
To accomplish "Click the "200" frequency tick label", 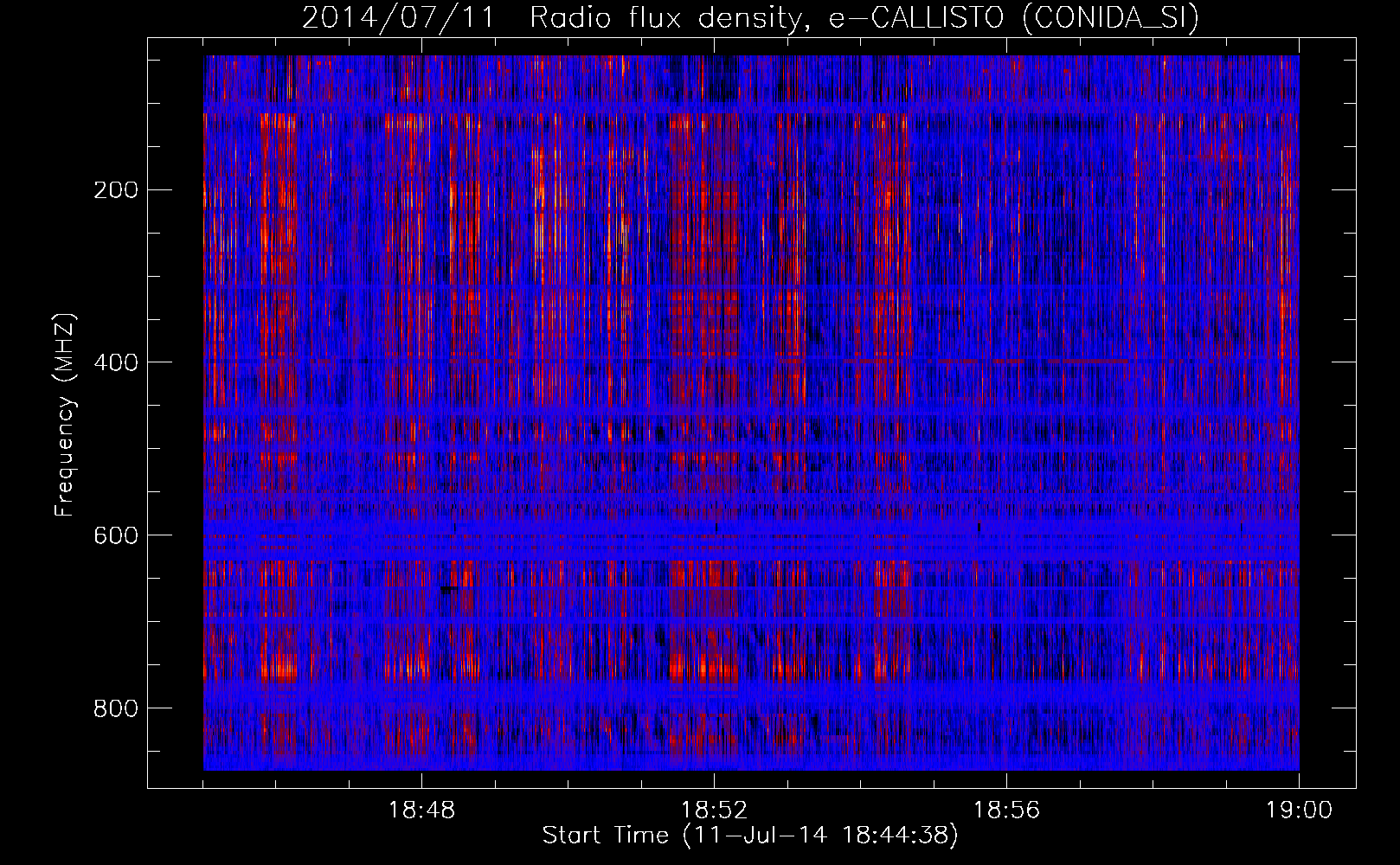I will pyautogui.click(x=115, y=189).
